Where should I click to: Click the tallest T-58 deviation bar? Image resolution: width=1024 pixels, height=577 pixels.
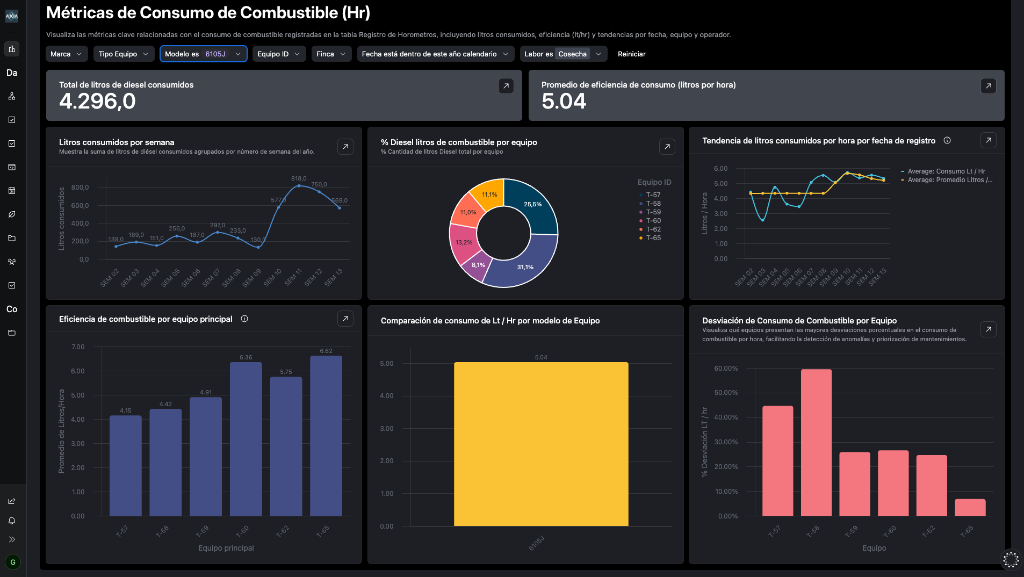(816, 443)
